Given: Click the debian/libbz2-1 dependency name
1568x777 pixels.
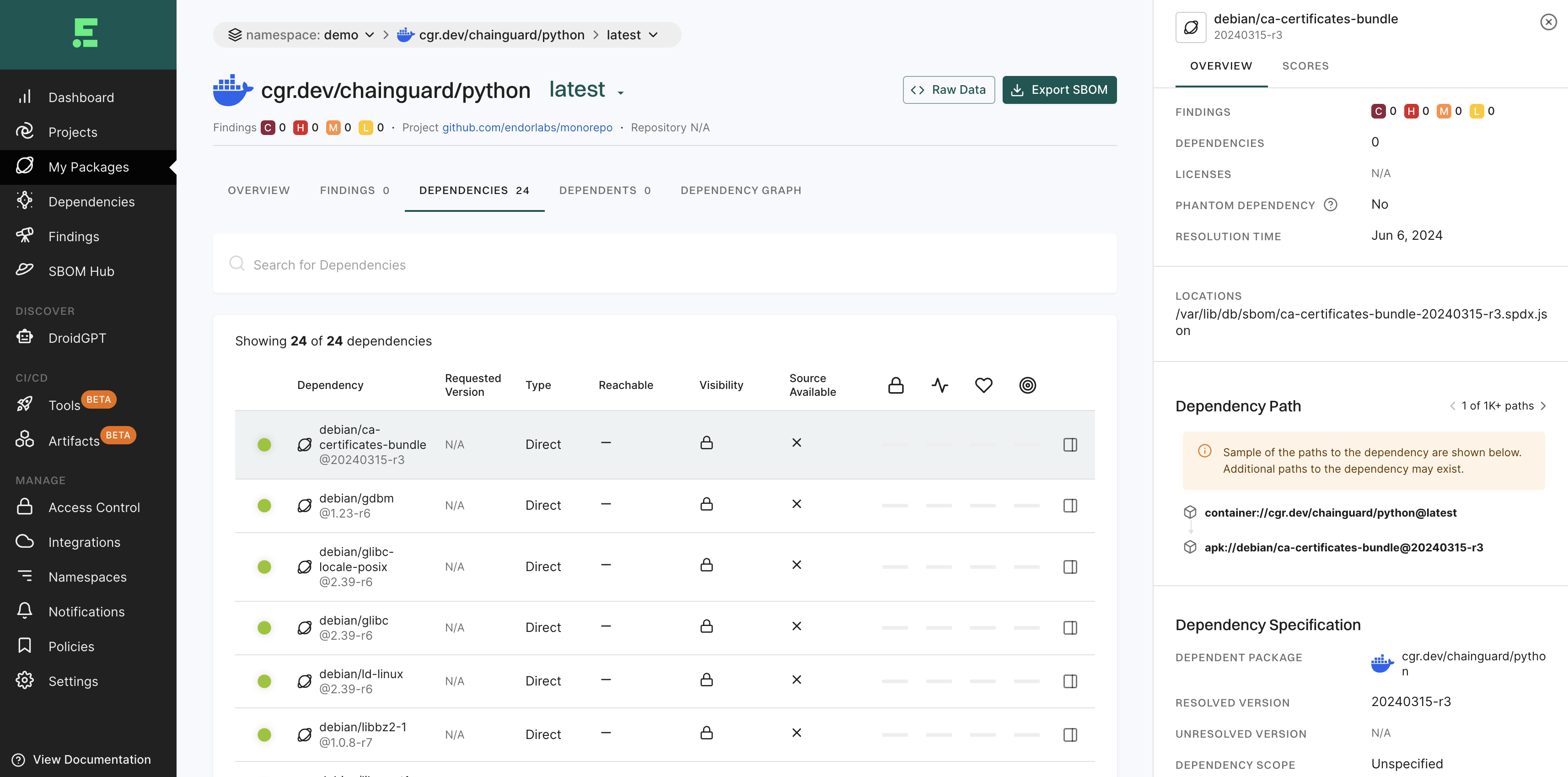Looking at the screenshot, I should pos(363,727).
